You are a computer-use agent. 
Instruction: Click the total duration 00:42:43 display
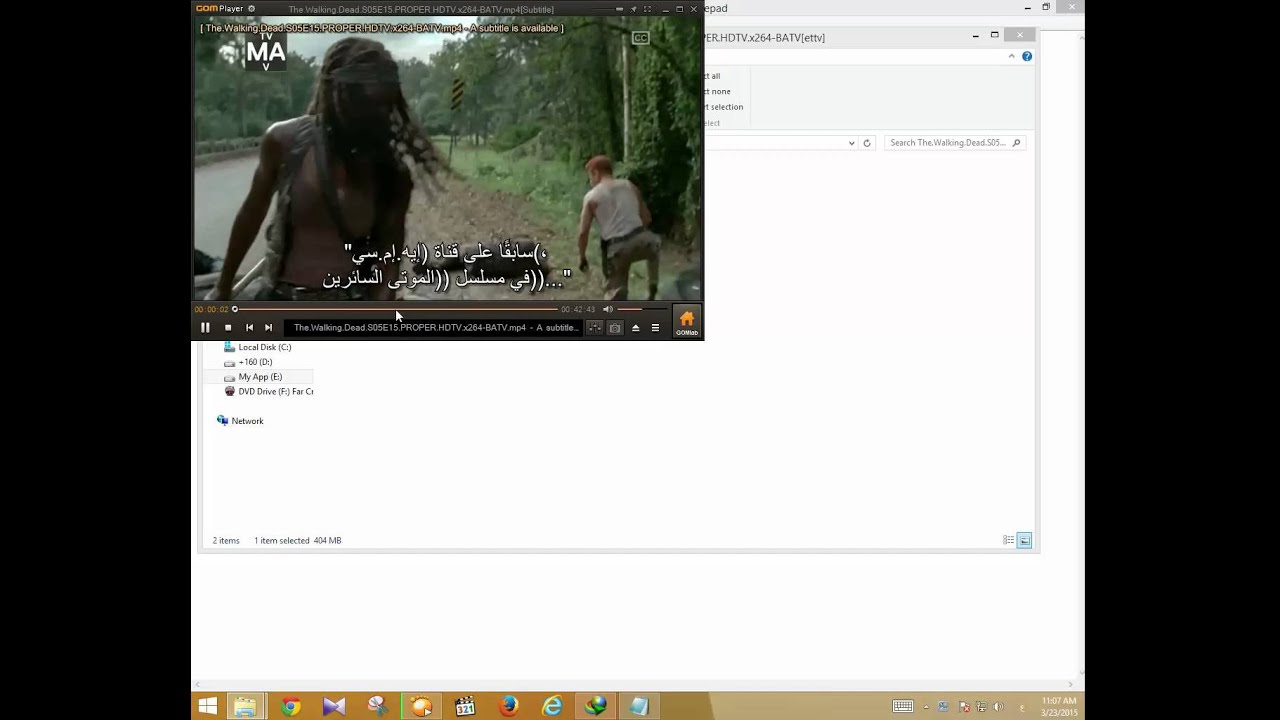[x=578, y=309]
